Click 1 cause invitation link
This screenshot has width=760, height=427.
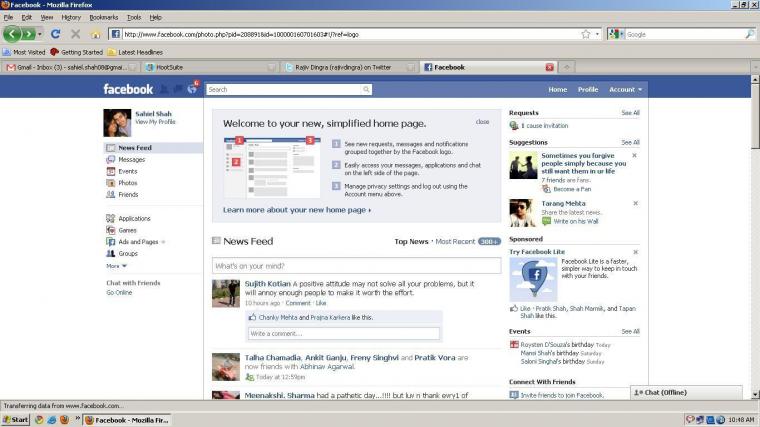coord(544,126)
